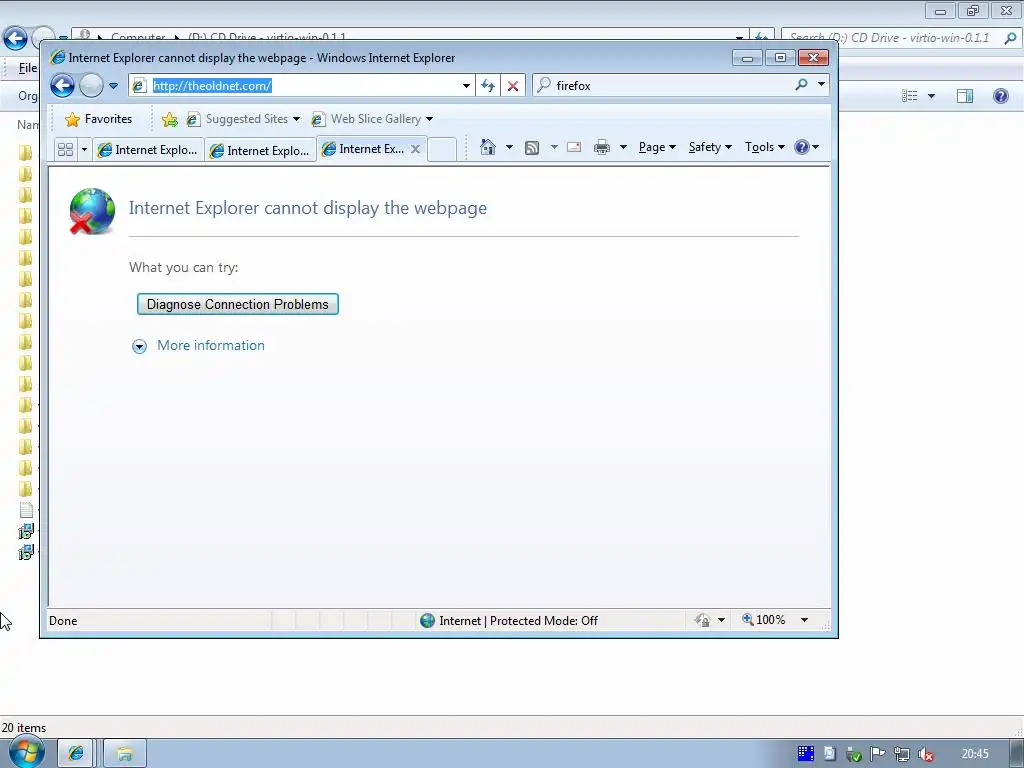Image resolution: width=1024 pixels, height=768 pixels.
Task: Open the search provider dropdown
Action: tap(821, 85)
